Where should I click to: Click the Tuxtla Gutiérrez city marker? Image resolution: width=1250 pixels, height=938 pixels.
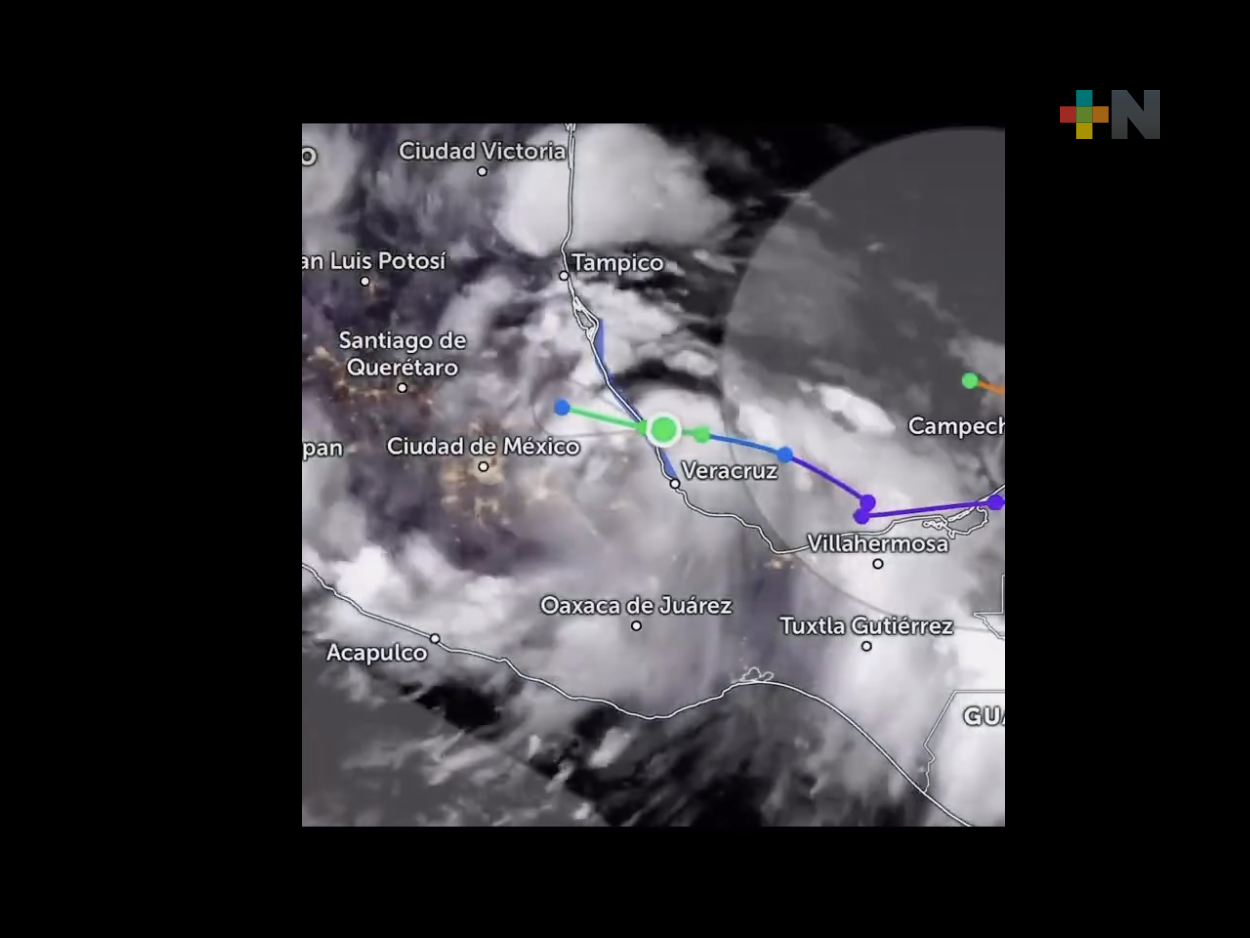866,646
